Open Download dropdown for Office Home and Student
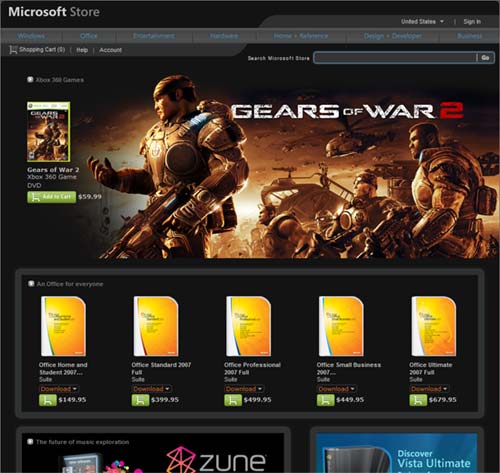Viewport: 500px width, 473px height. [x=59, y=389]
